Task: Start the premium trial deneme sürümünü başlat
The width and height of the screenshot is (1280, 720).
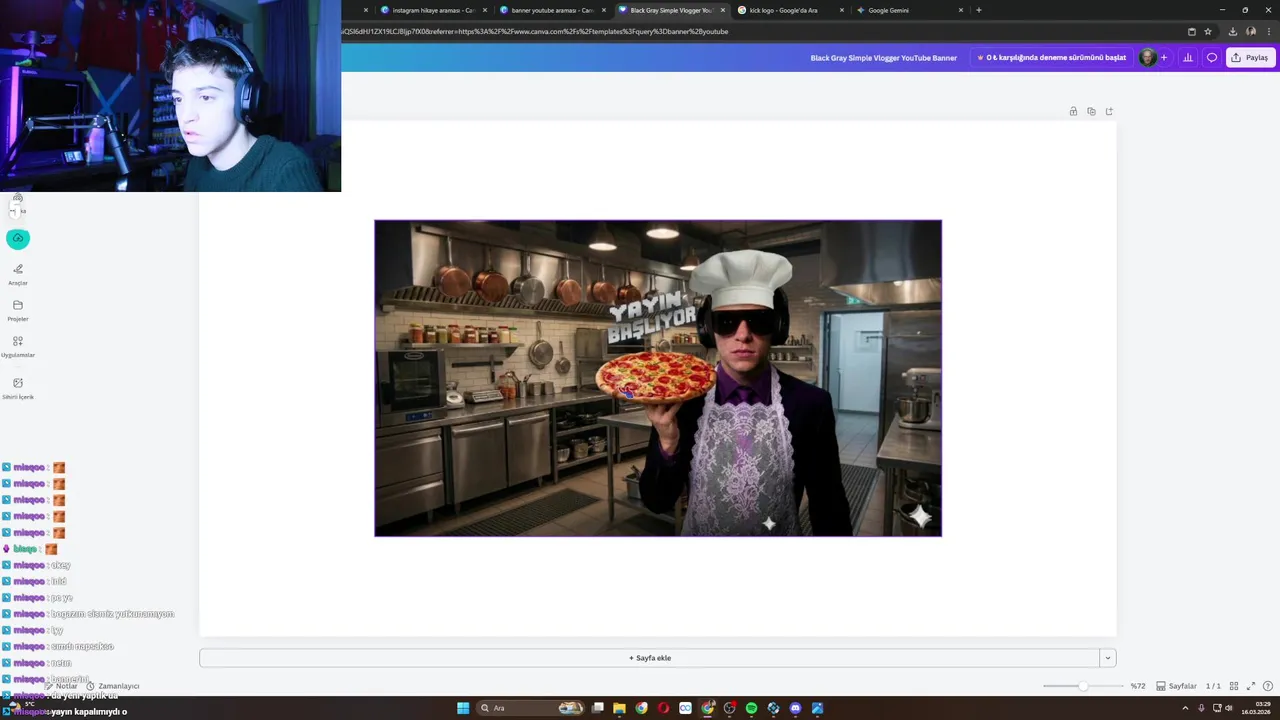Action: (x=1051, y=57)
